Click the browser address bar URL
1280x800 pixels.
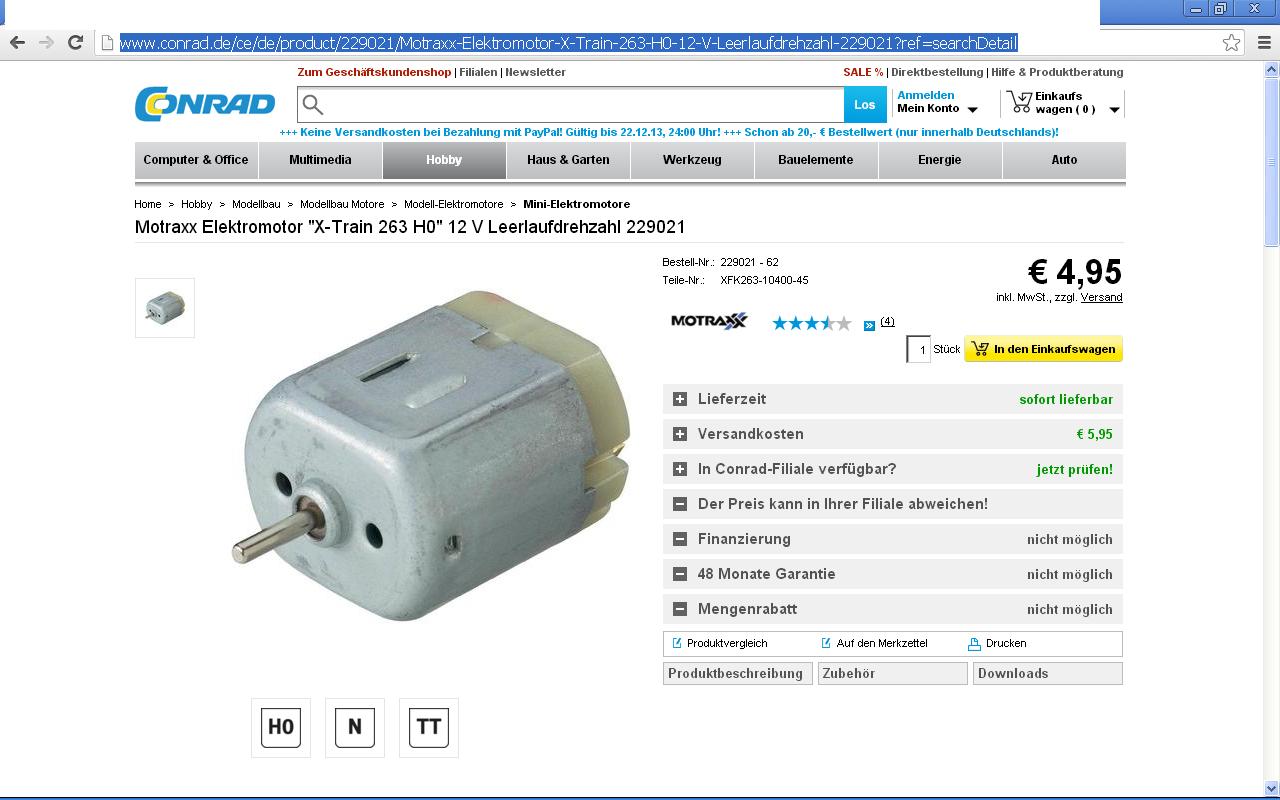[568, 42]
